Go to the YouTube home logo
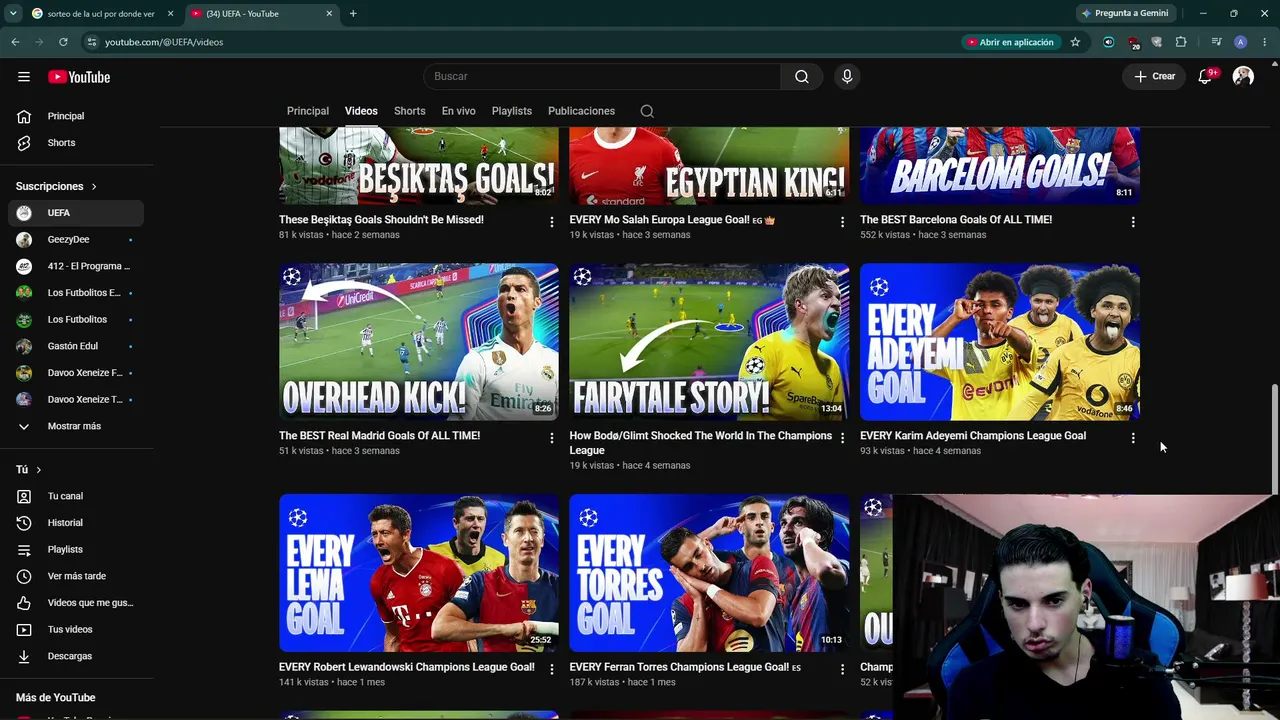 click(x=79, y=77)
